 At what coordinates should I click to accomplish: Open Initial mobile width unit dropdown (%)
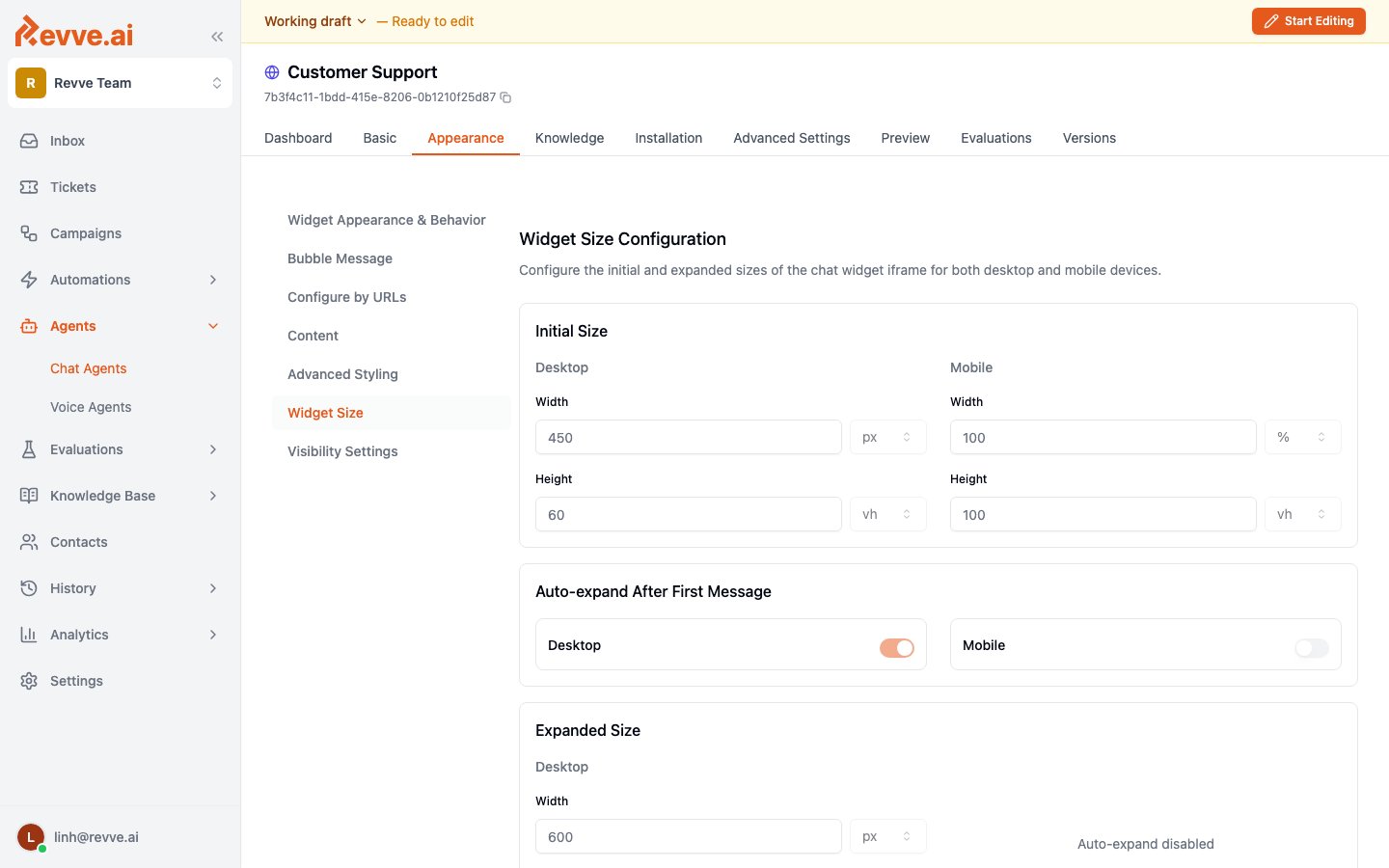tap(1303, 437)
